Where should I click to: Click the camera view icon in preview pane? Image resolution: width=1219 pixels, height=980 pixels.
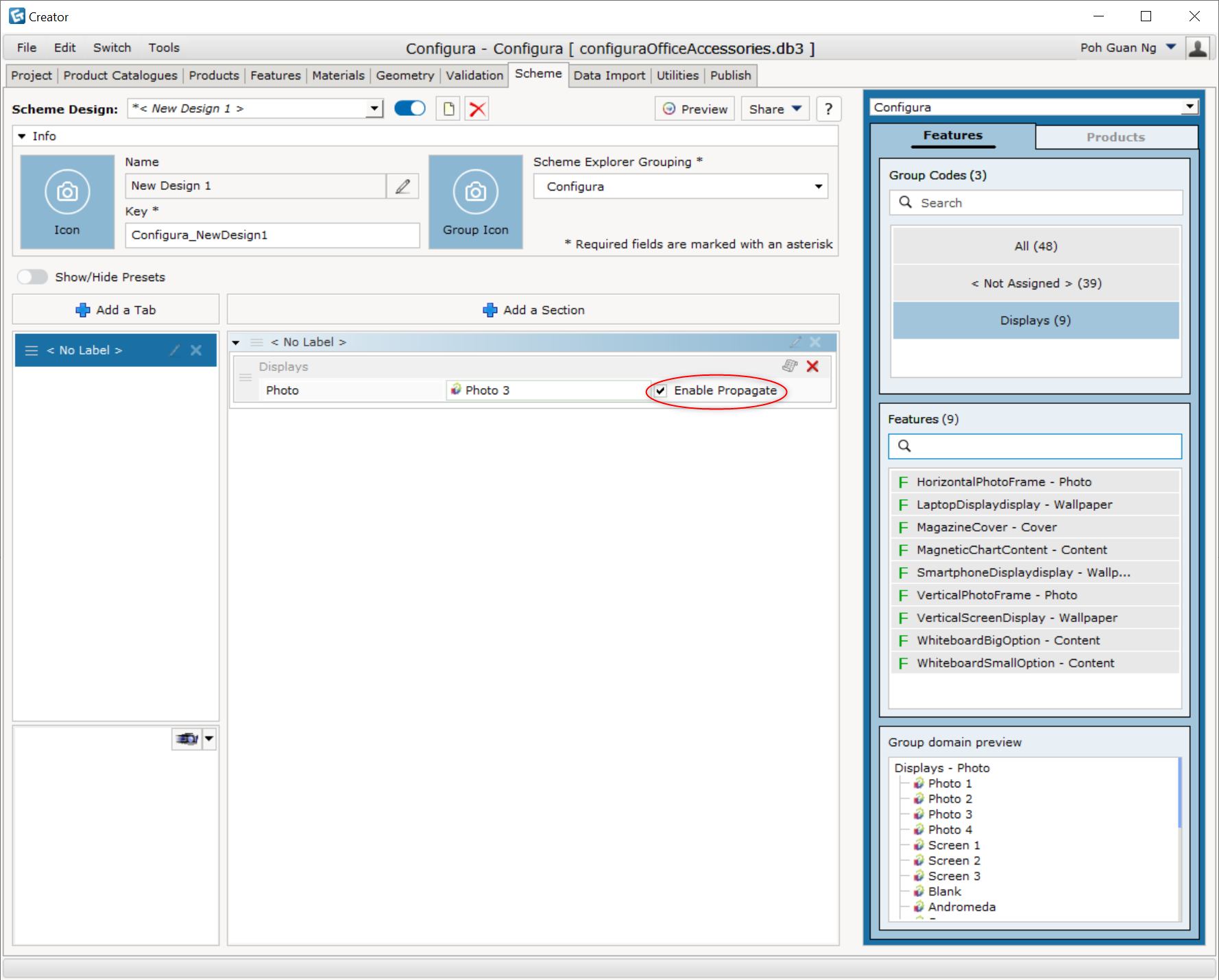(x=186, y=739)
